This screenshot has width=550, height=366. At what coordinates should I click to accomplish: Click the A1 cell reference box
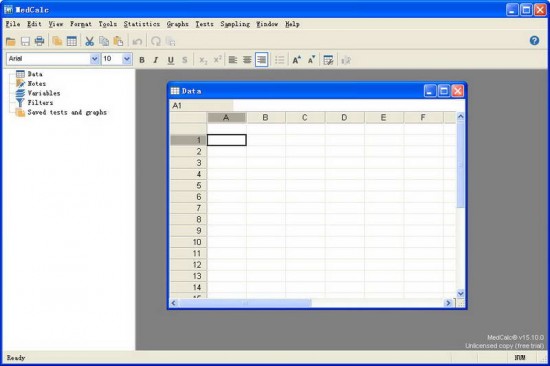201,106
